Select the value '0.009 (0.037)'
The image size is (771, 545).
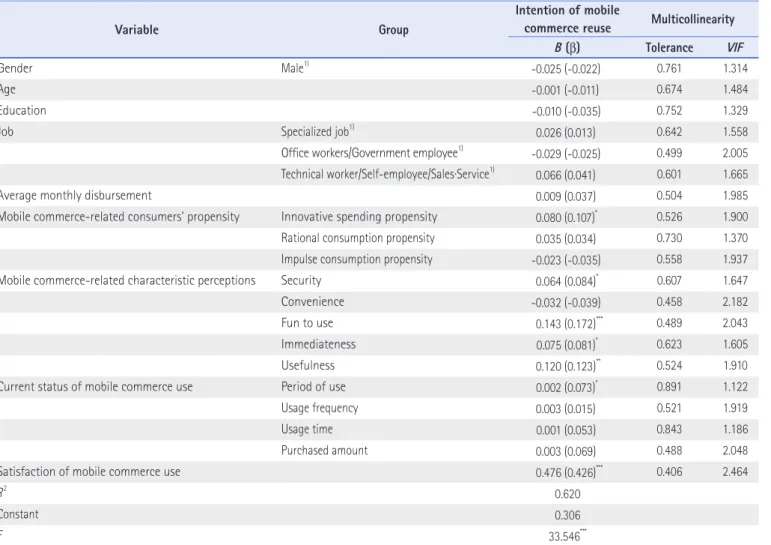pos(565,196)
